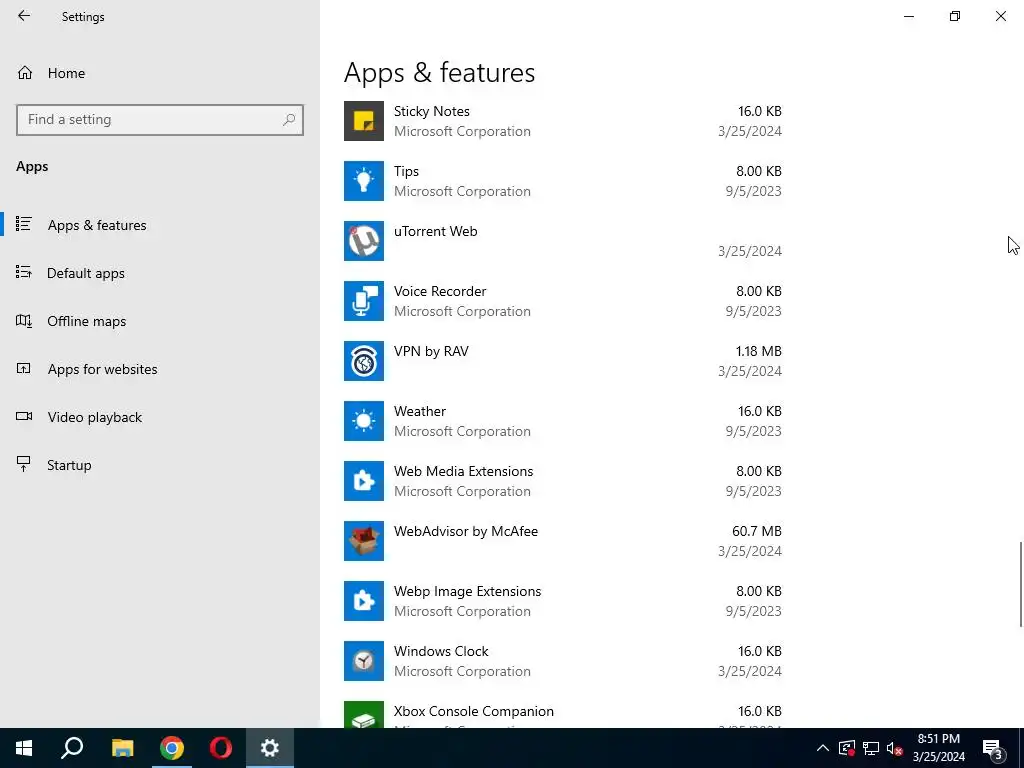Launch Opera browser from the taskbar

pyautogui.click(x=221, y=748)
